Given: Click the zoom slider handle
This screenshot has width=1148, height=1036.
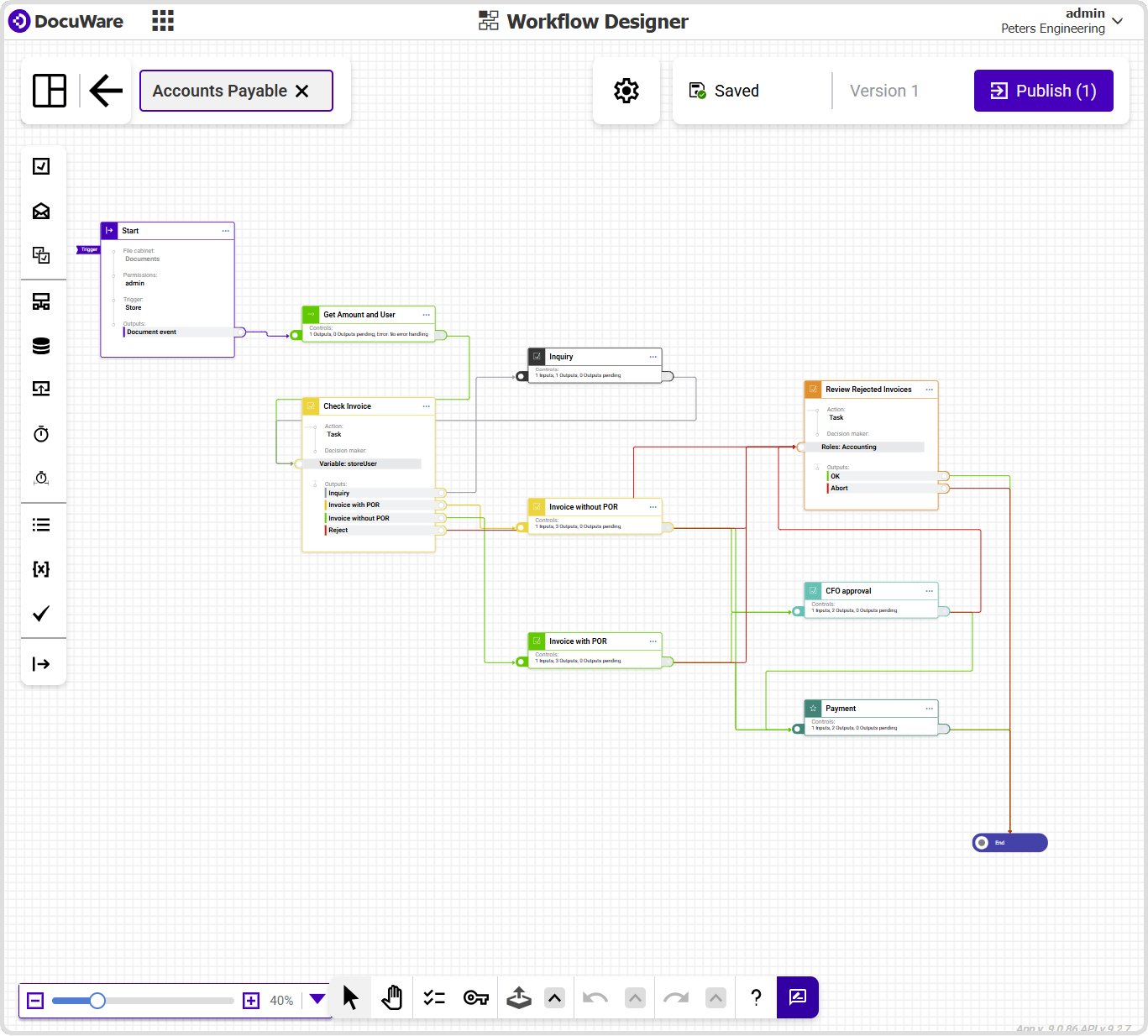Looking at the screenshot, I should 97,1001.
